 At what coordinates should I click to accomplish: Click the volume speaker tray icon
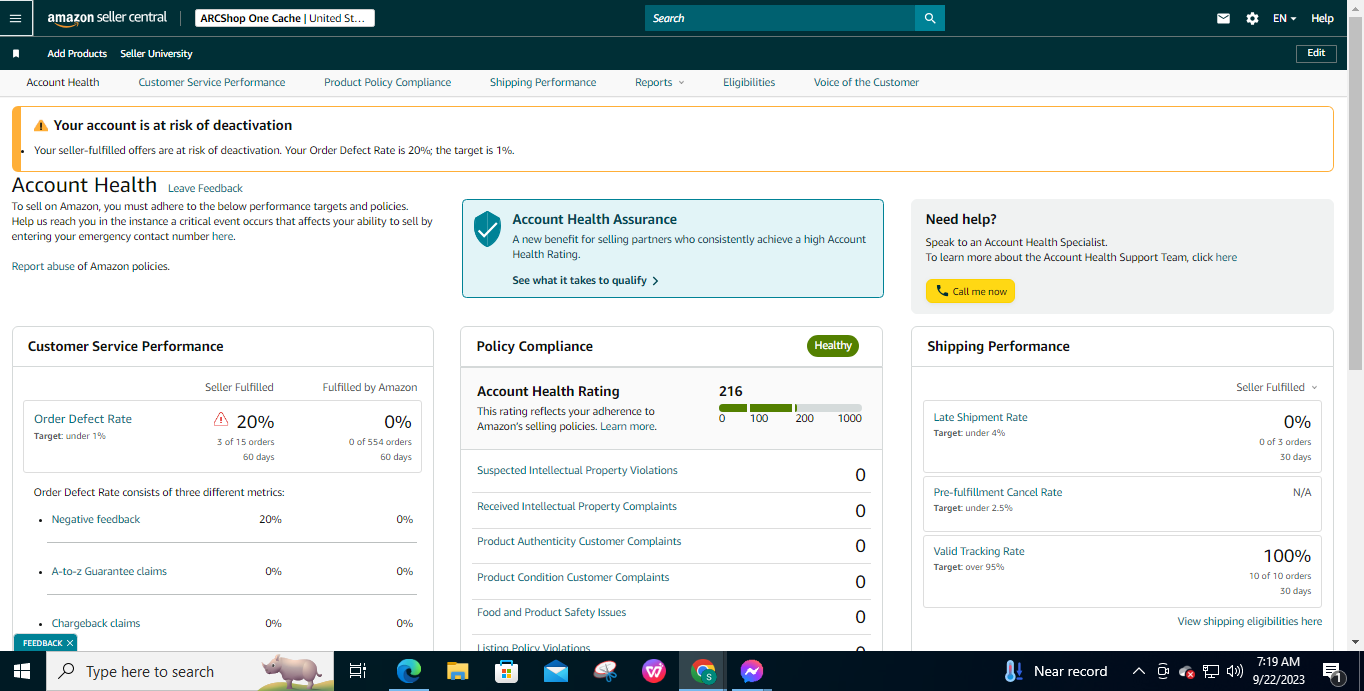(1234, 671)
